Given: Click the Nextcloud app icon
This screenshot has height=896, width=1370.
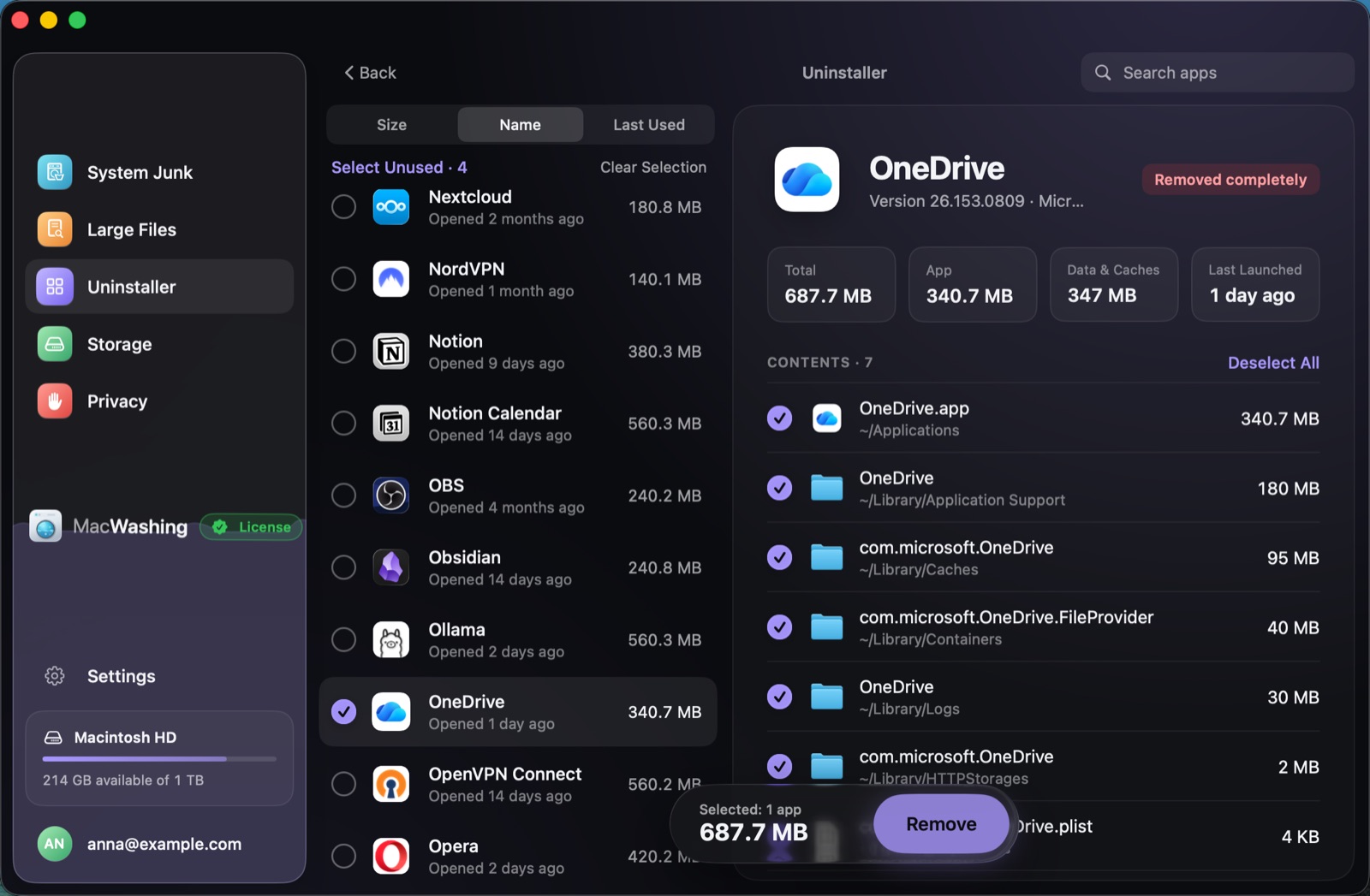Looking at the screenshot, I should point(391,207).
